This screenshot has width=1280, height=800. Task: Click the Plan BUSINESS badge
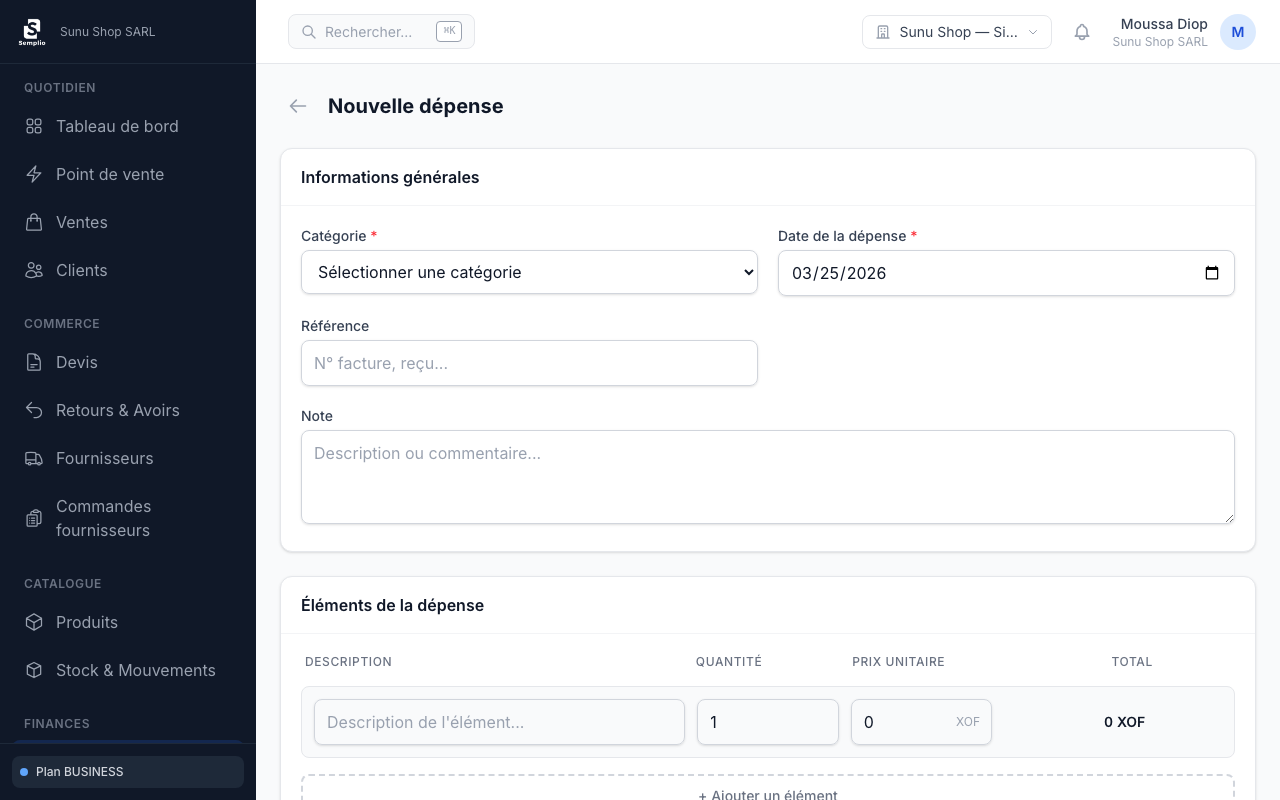point(127,771)
